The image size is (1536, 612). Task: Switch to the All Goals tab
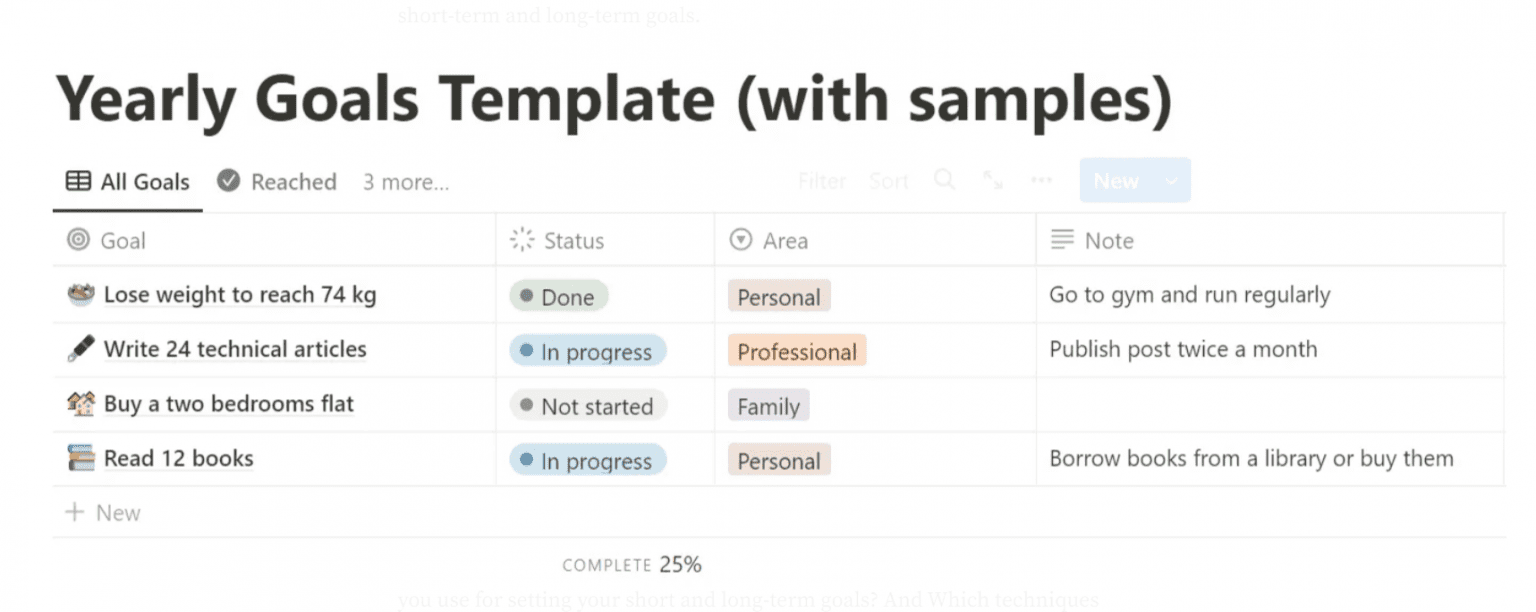click(128, 182)
